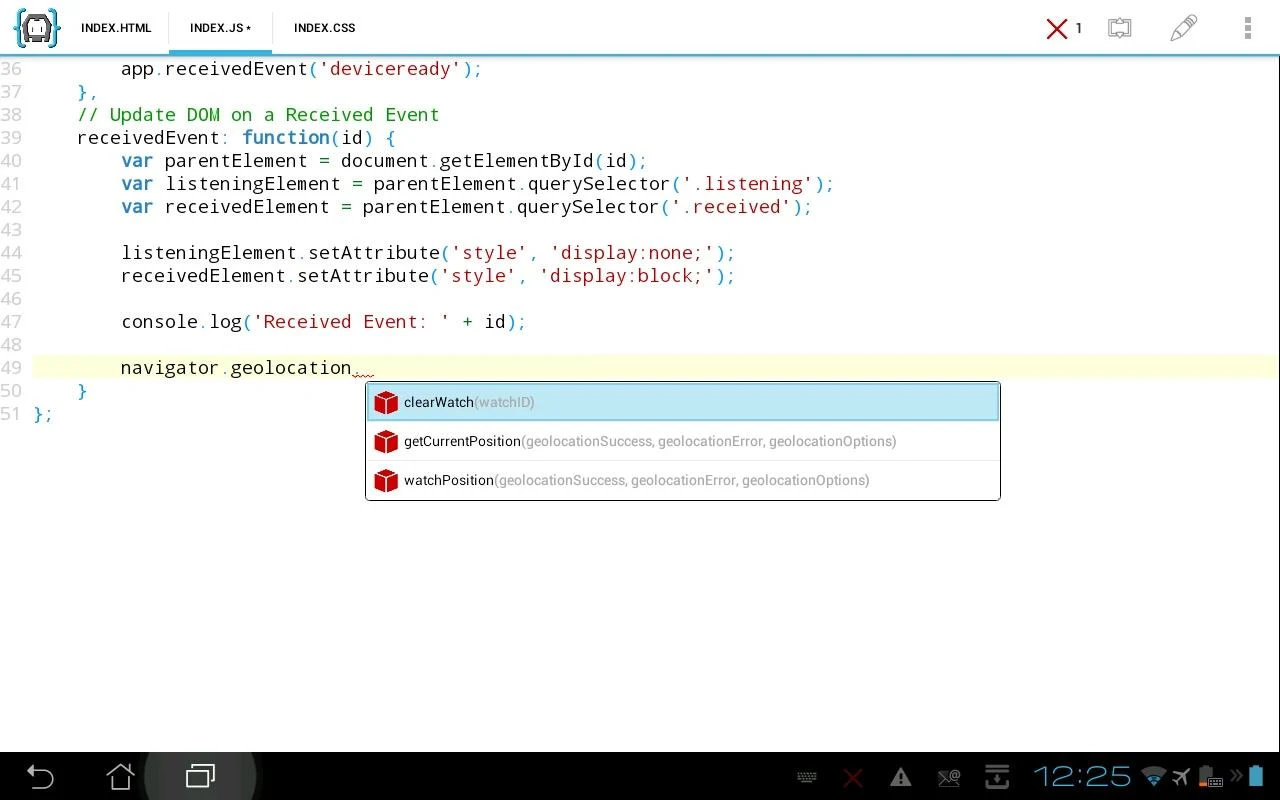Select the INDEX.JS tab
The image size is (1280, 800).
tap(221, 28)
